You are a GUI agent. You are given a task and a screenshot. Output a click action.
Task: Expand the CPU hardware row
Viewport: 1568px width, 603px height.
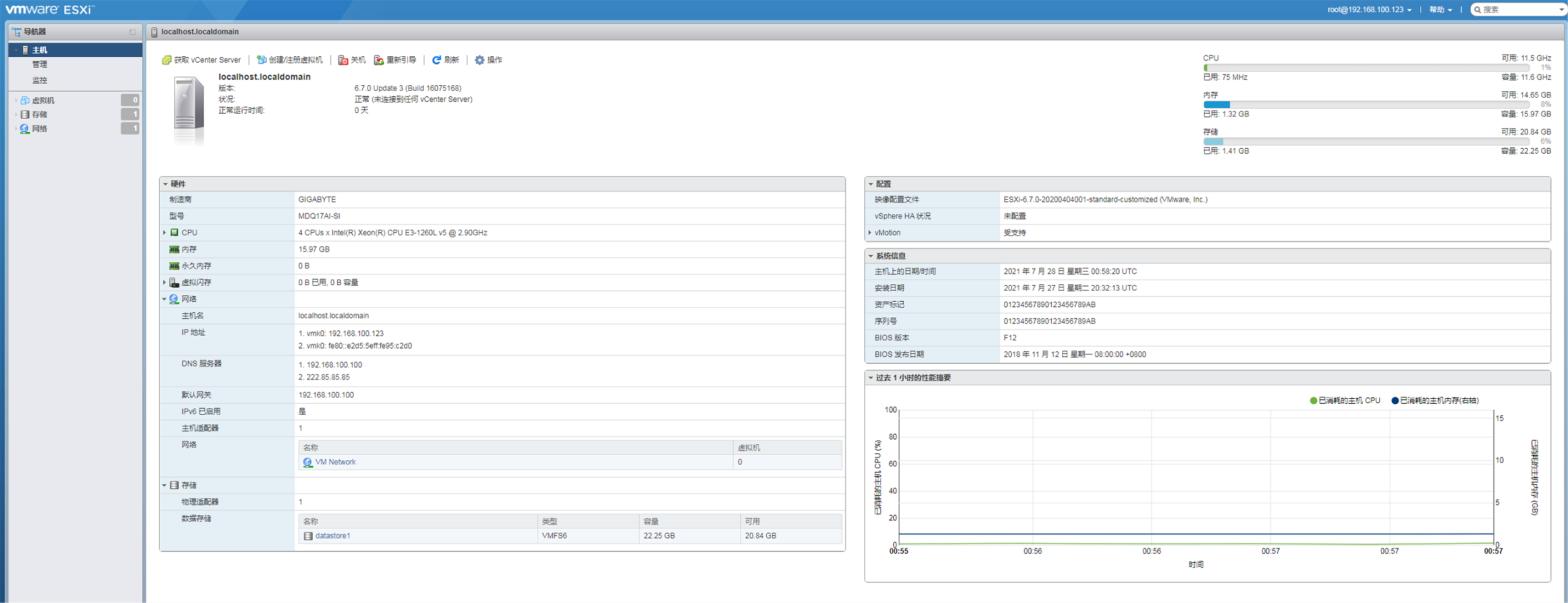pyautogui.click(x=164, y=233)
